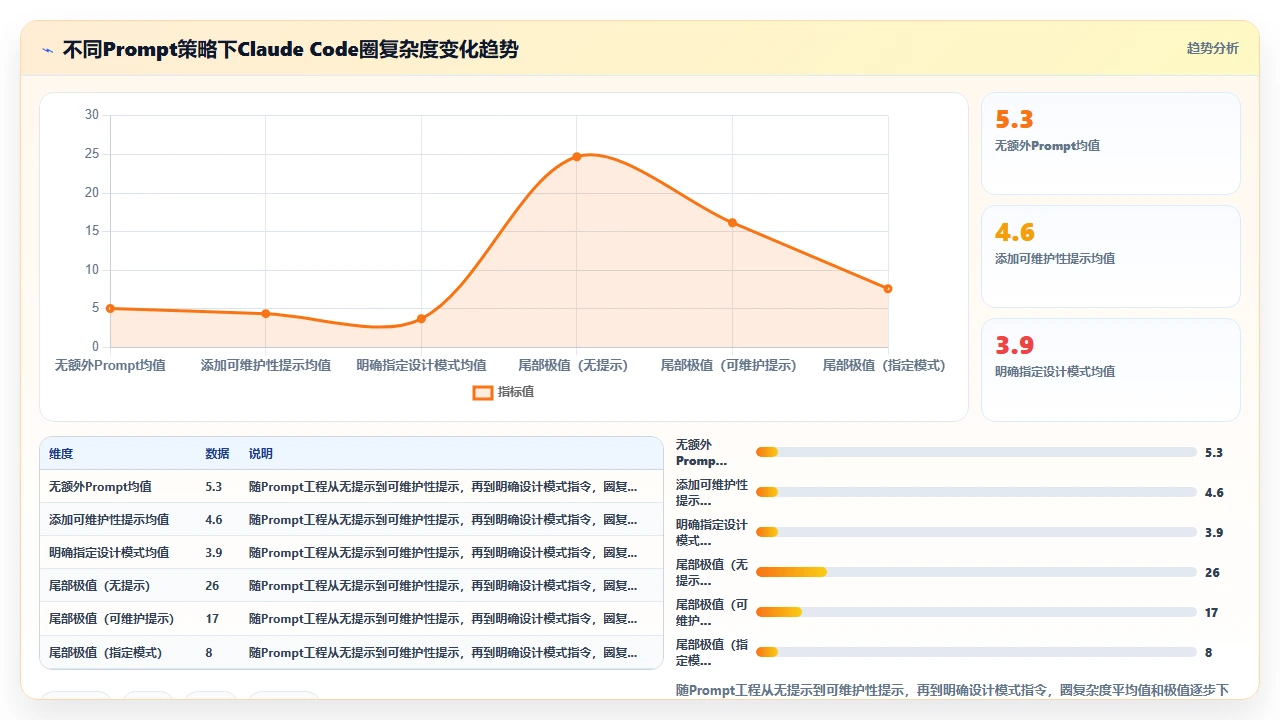Image resolution: width=1280 pixels, height=720 pixels.
Task: Open the 3.9 明确指定设计模式均值 stat card
Action: [x=1111, y=369]
